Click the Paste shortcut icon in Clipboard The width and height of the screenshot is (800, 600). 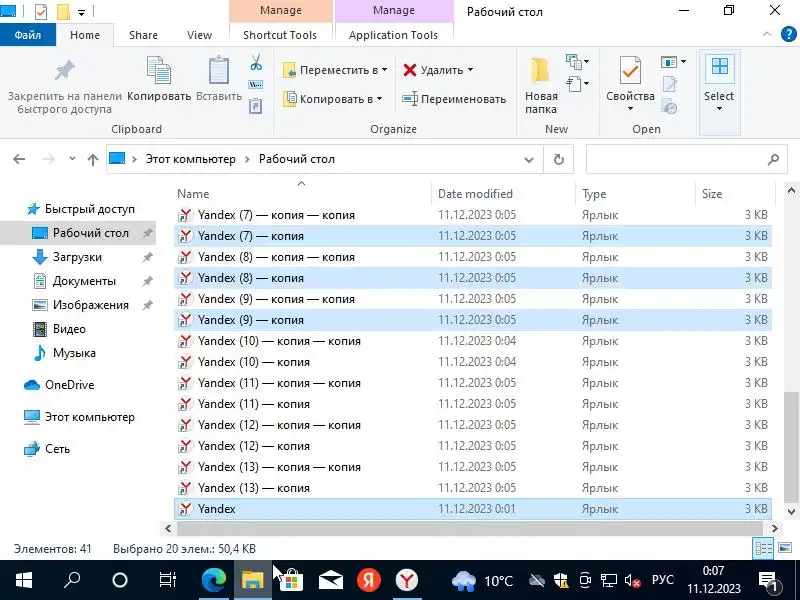[256, 106]
